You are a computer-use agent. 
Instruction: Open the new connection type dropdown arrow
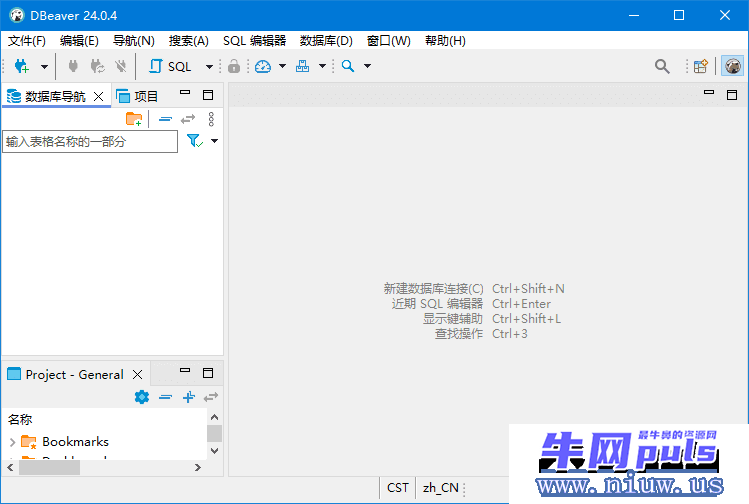click(x=44, y=66)
